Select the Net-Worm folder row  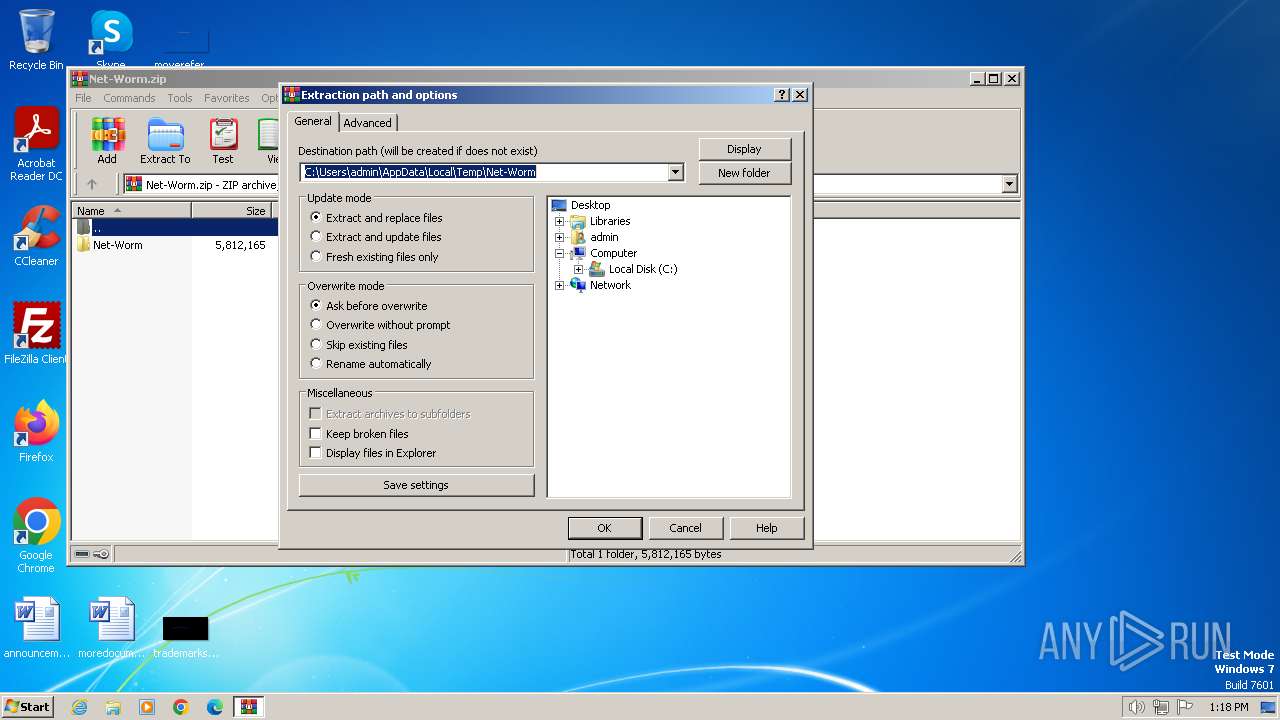point(173,245)
